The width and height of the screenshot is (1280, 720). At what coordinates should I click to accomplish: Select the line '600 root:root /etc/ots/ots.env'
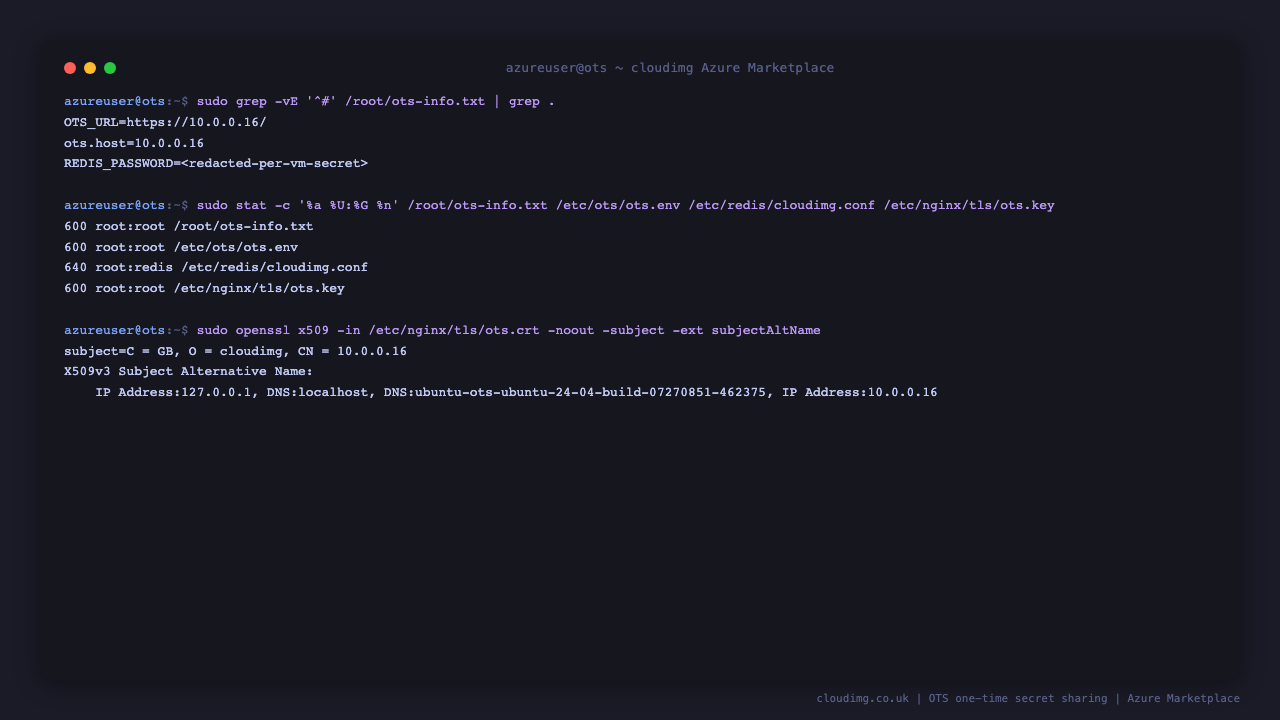181,247
